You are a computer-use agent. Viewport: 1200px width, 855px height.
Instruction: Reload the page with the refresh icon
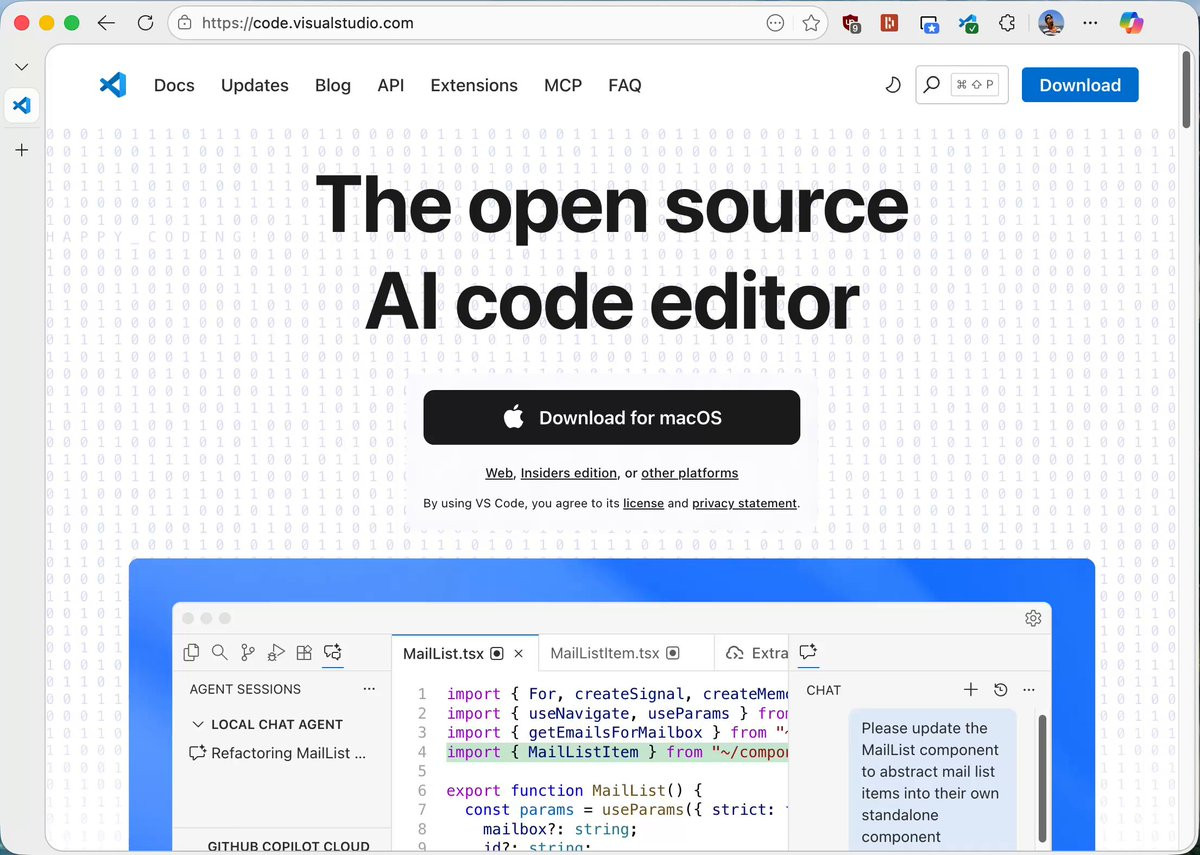(x=146, y=22)
